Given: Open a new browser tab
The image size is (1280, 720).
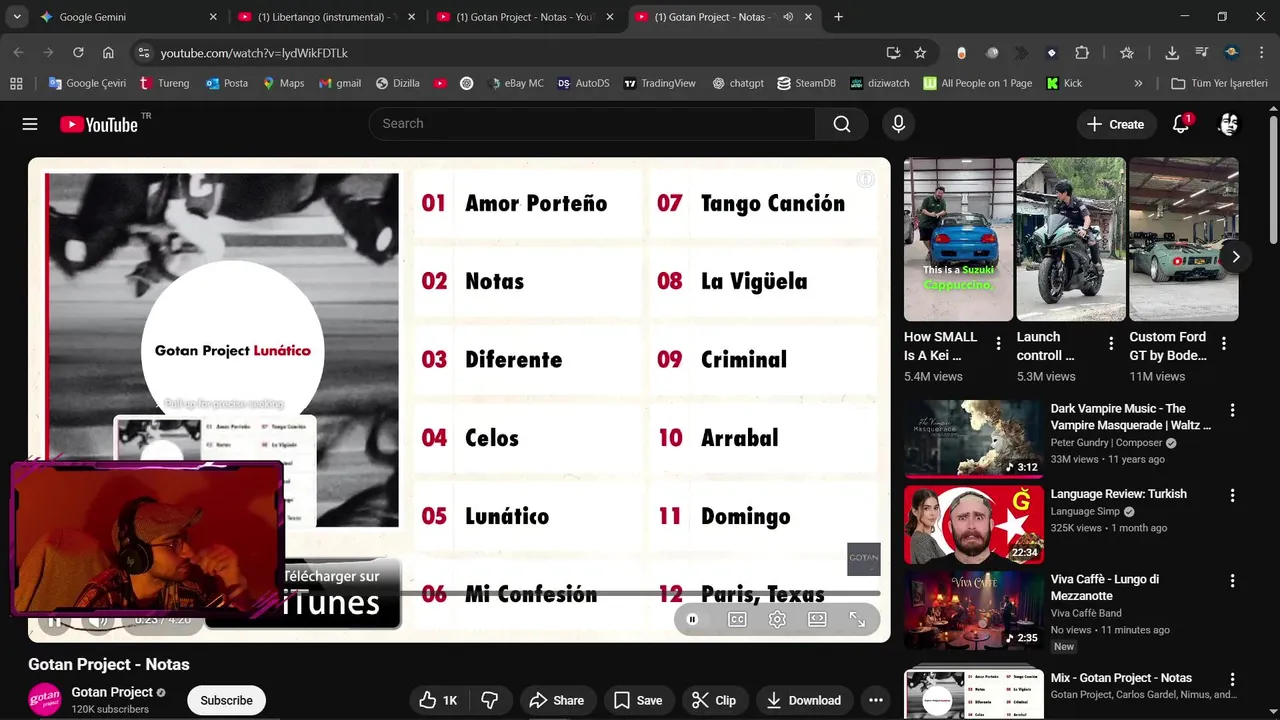Looking at the screenshot, I should coord(838,17).
